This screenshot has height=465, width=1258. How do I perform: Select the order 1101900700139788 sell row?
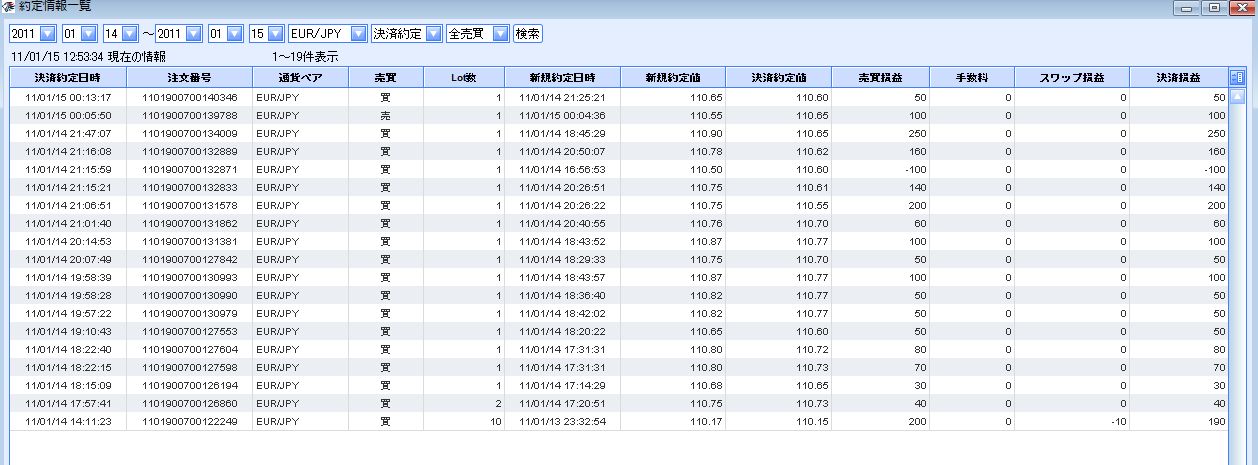click(x=190, y=116)
